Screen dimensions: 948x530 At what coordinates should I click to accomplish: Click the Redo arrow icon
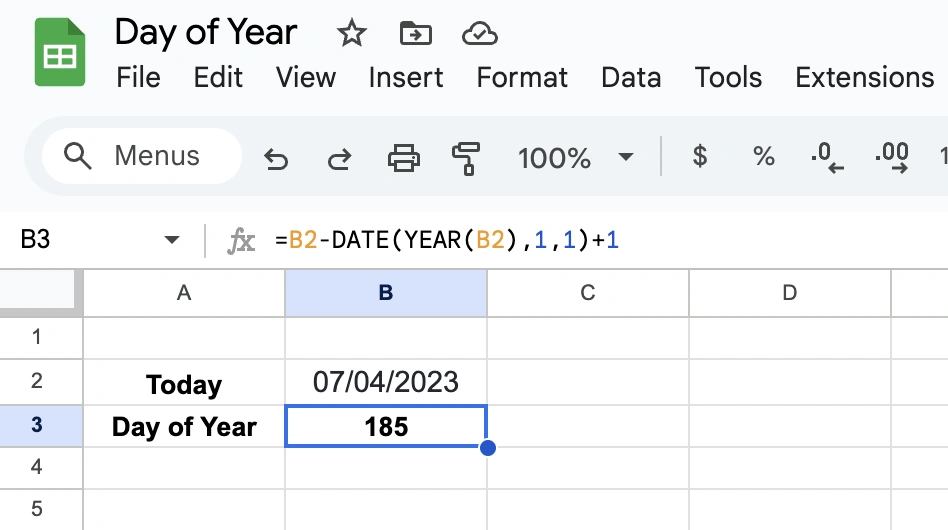(x=339, y=159)
